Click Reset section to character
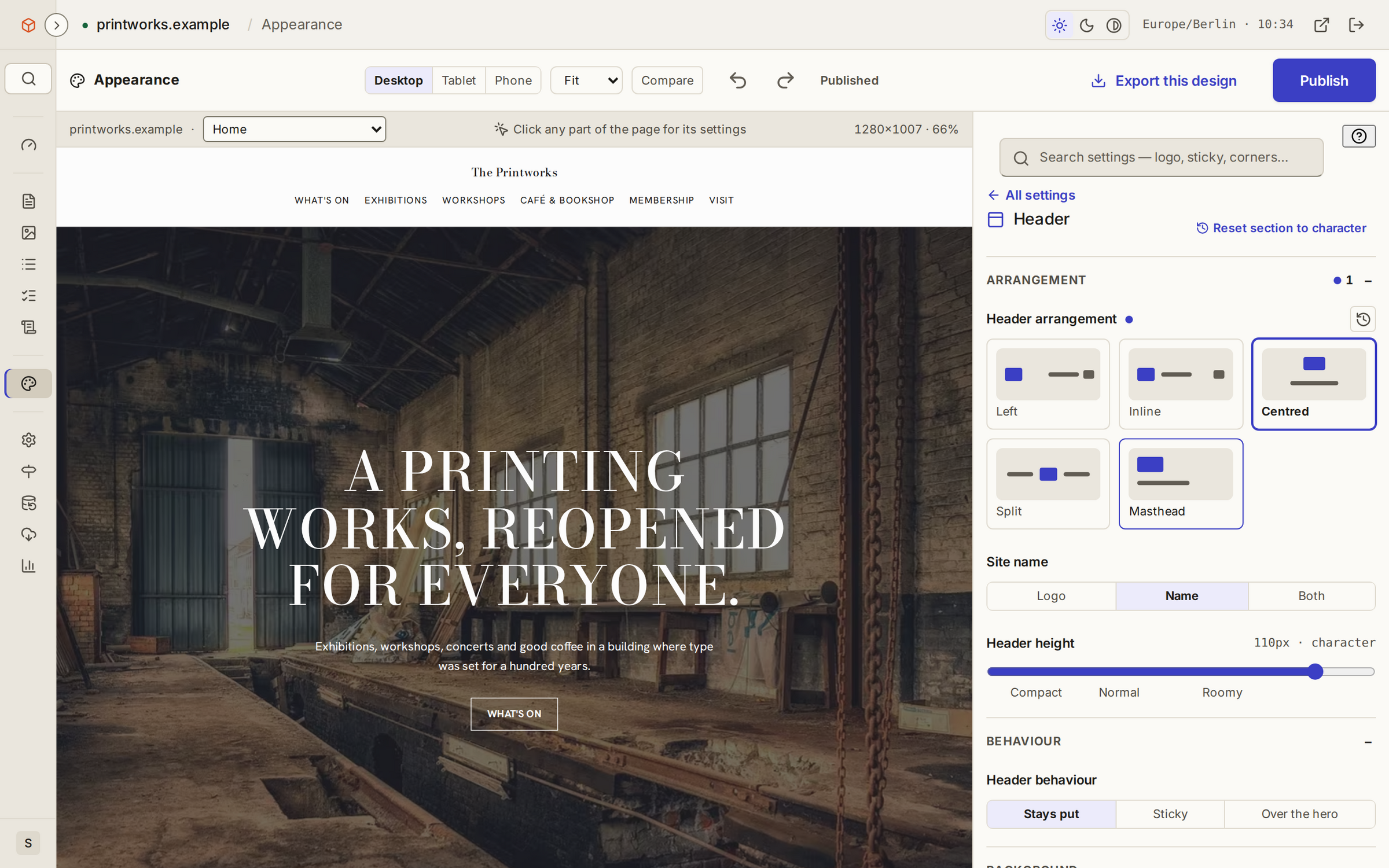The image size is (1389, 868). coord(1281,228)
